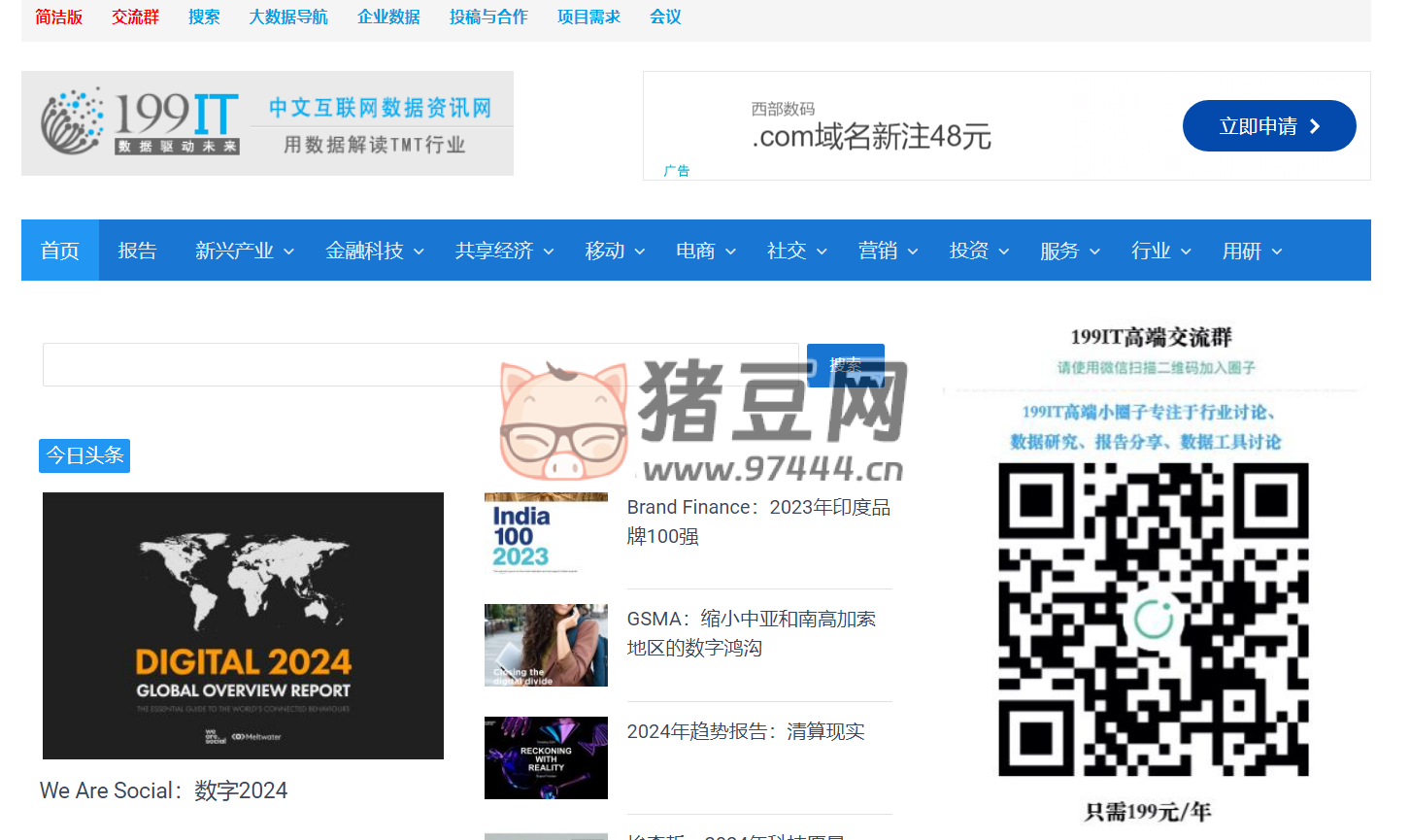Click the 搜索 search button
Image resolution: width=1410 pixels, height=840 pixels.
pos(845,364)
